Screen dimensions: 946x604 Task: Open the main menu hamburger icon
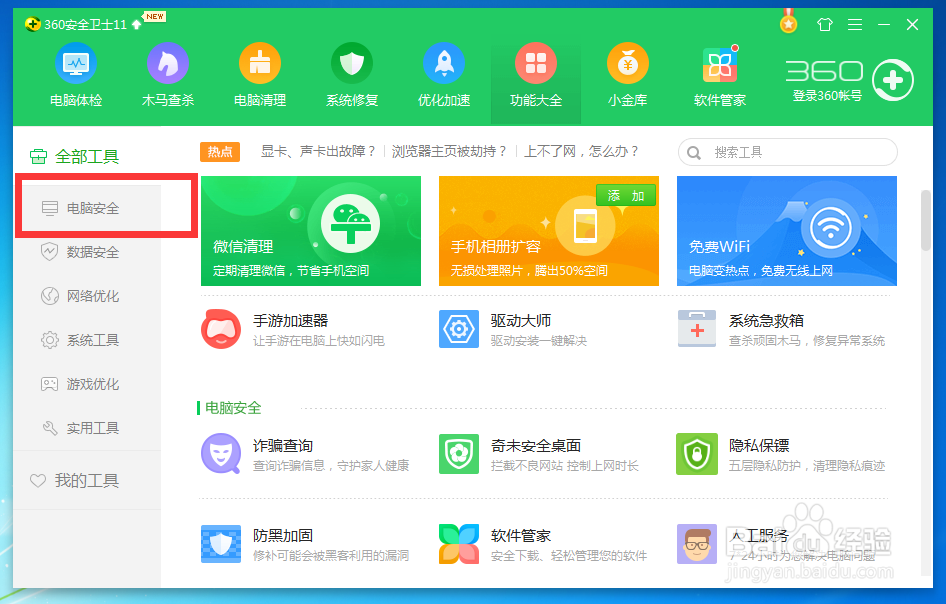854,24
